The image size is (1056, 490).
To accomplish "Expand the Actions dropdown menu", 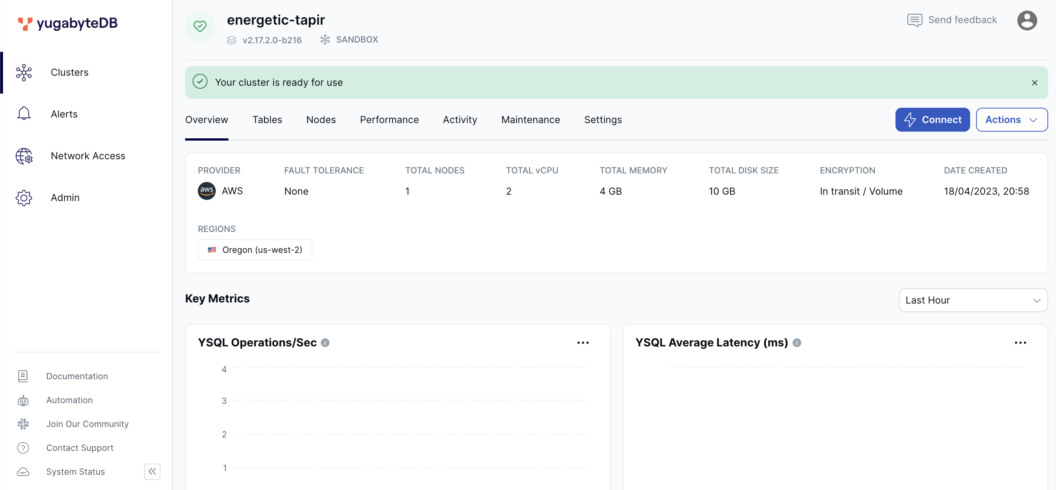I will pos(1011,120).
